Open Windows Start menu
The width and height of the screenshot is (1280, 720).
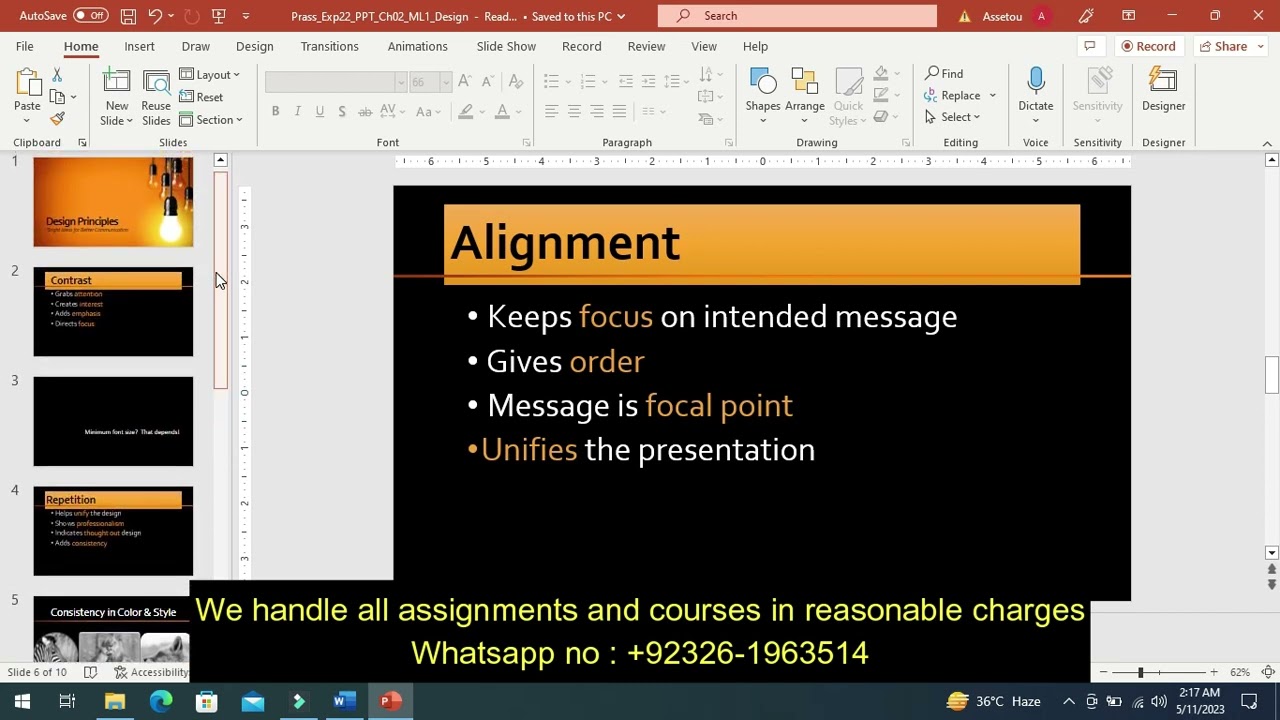click(x=22, y=701)
